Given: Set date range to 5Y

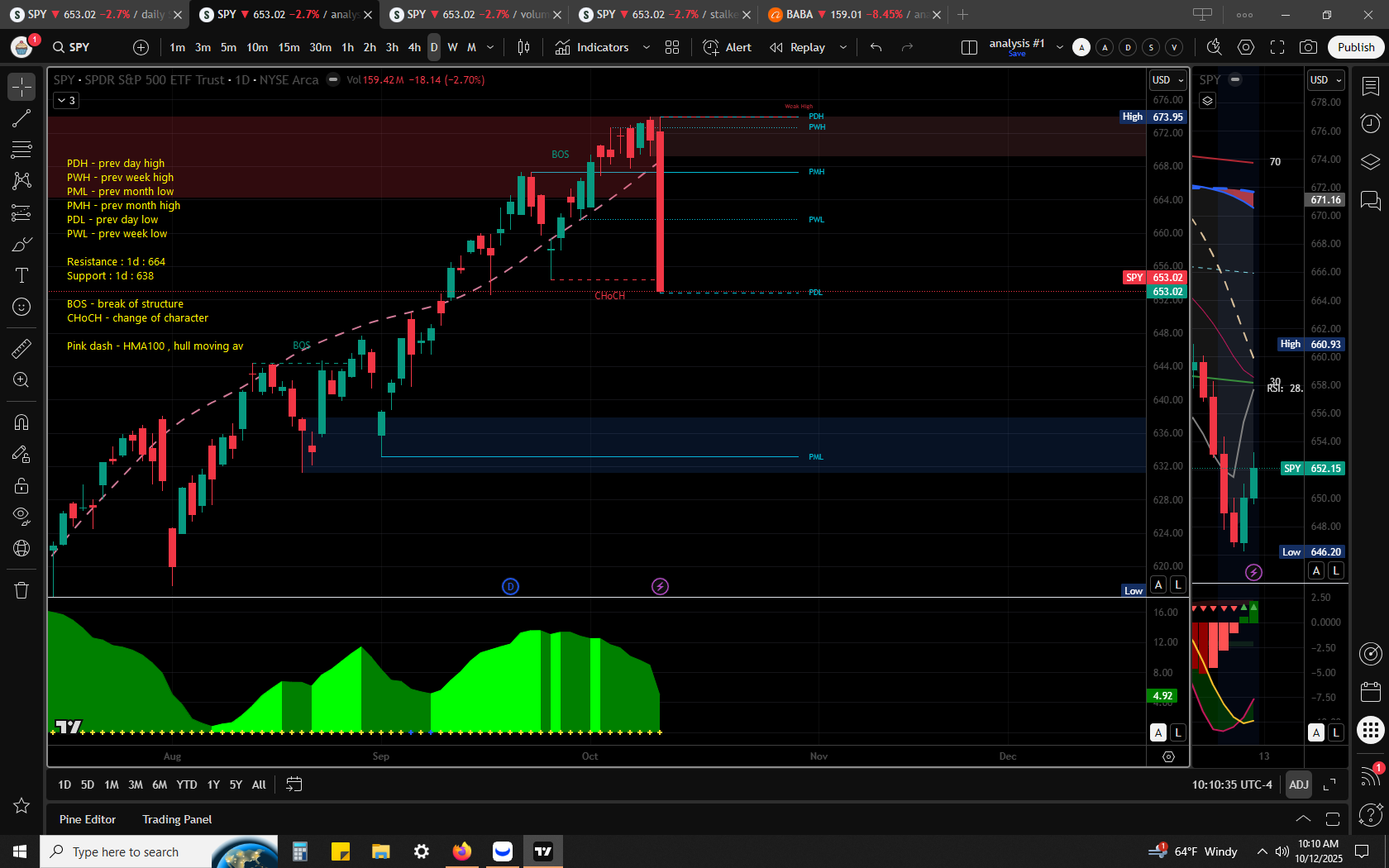Looking at the screenshot, I should [236, 785].
